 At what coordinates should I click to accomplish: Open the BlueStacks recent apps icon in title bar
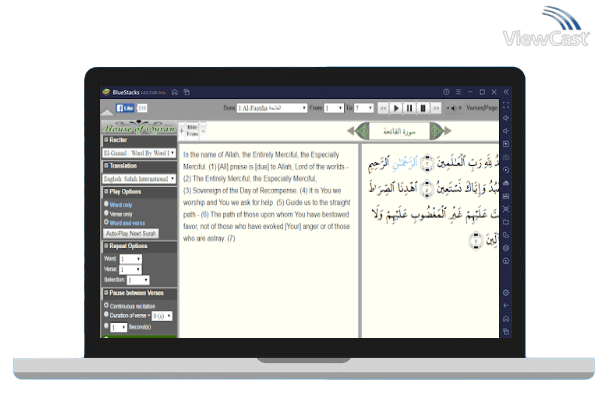coord(187,92)
